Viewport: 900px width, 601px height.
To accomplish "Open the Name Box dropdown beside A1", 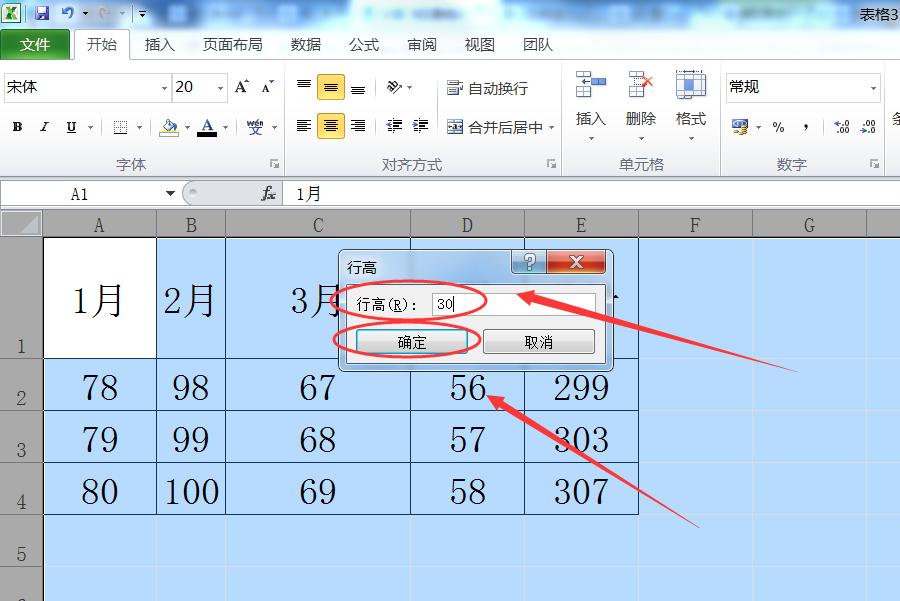I will pos(170,193).
